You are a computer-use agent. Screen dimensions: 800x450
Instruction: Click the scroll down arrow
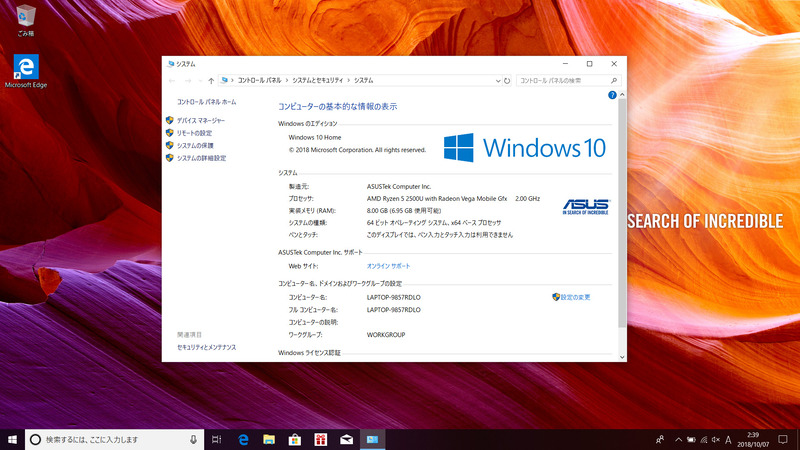(622, 357)
